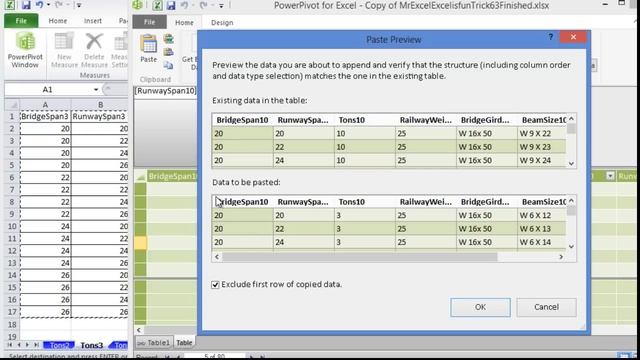Screen dimensions: 640x360
Task: Click RailwayWei... header in existing data table
Action: [x=426, y=120]
